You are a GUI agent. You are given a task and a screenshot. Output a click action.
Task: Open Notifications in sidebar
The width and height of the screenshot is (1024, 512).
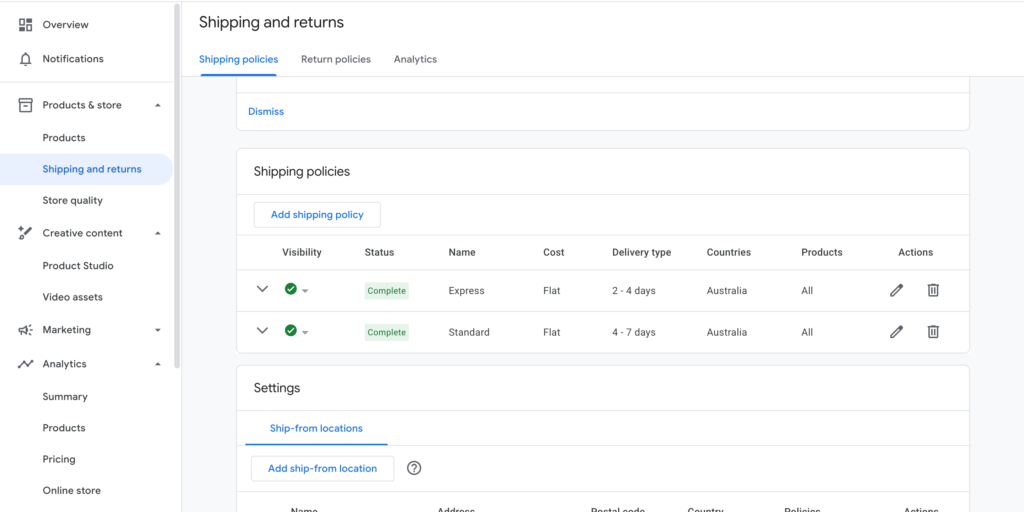pos(73,59)
